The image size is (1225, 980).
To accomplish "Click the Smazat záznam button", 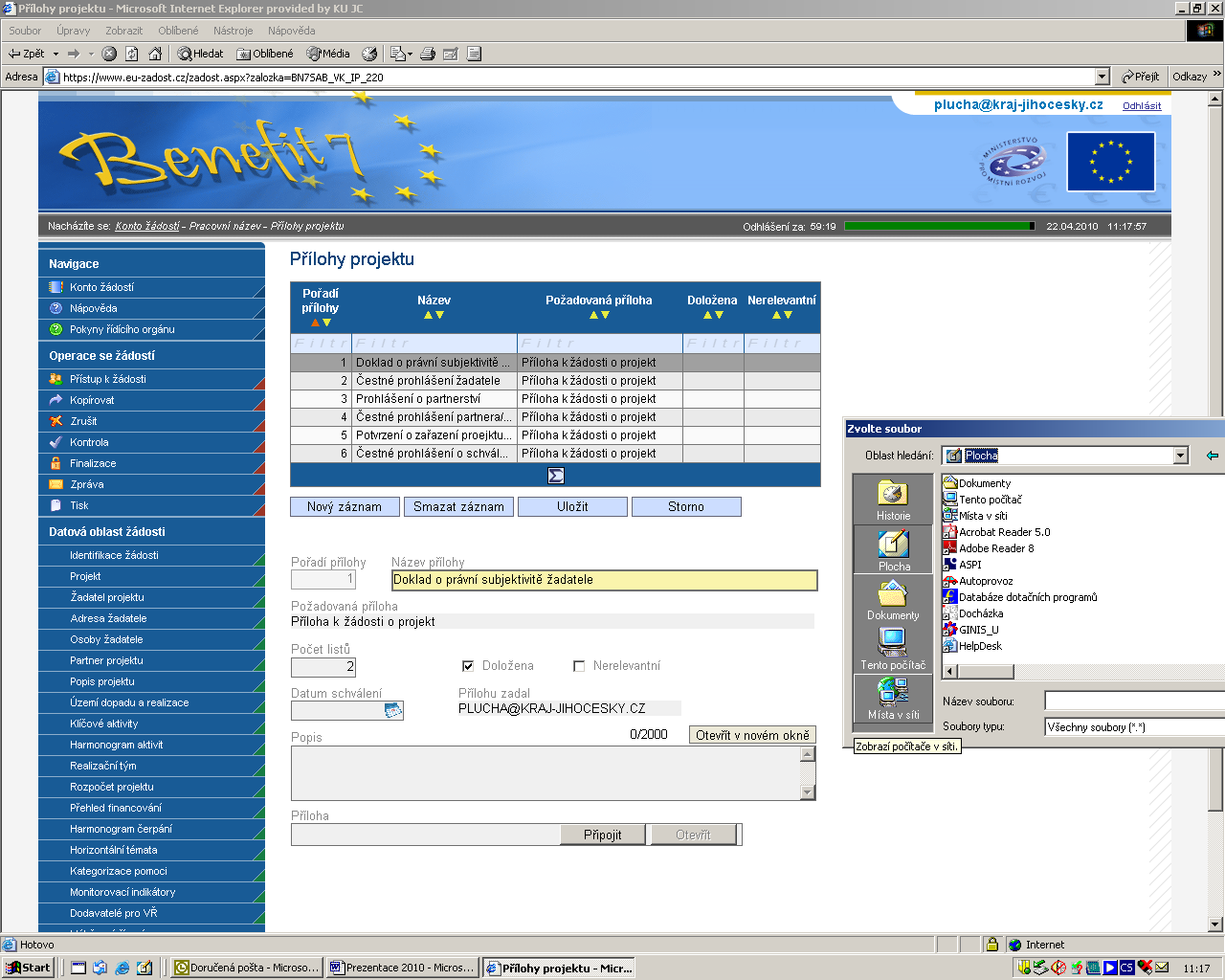I will click(x=458, y=507).
